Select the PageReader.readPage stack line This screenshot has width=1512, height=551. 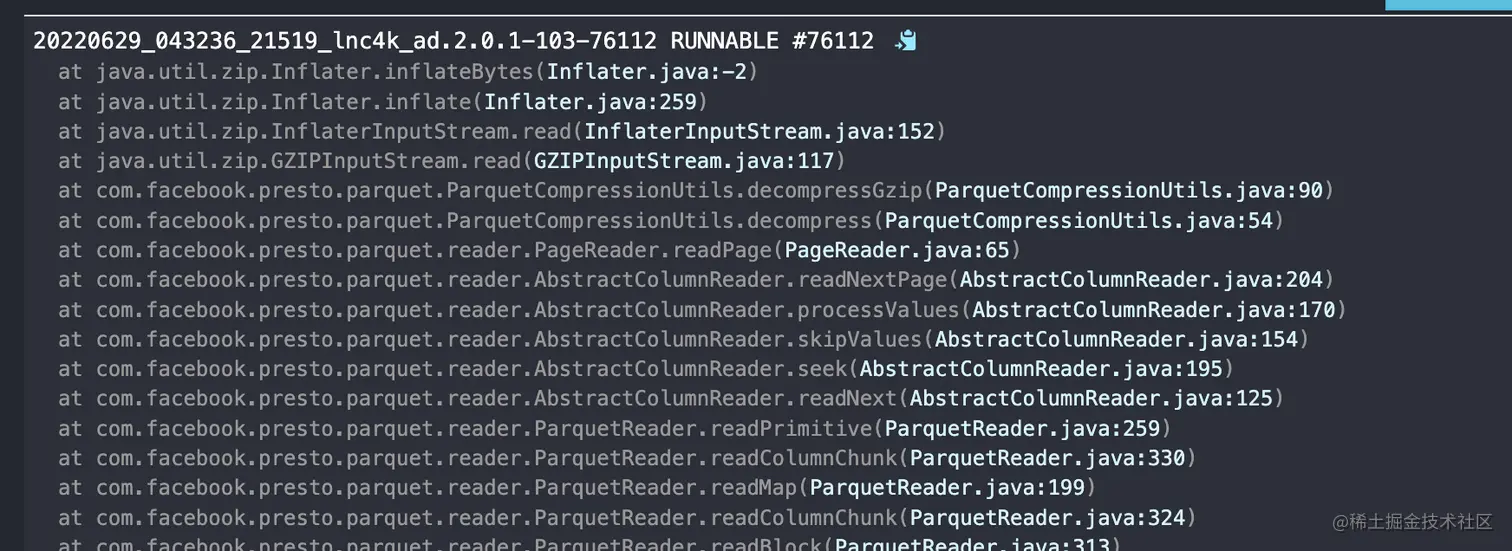pyautogui.click(x=540, y=250)
